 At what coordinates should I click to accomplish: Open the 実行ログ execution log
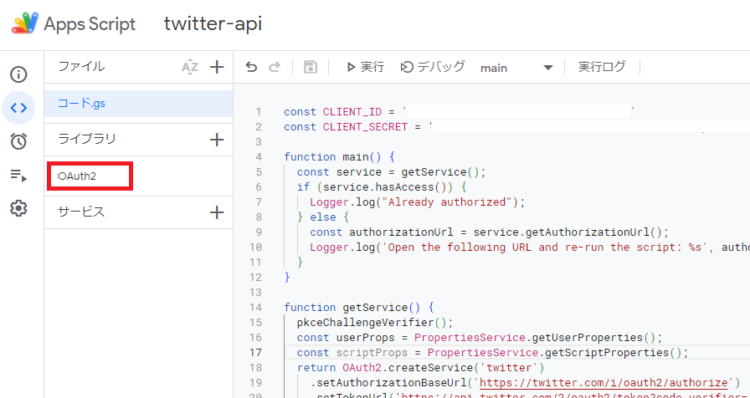(602, 67)
